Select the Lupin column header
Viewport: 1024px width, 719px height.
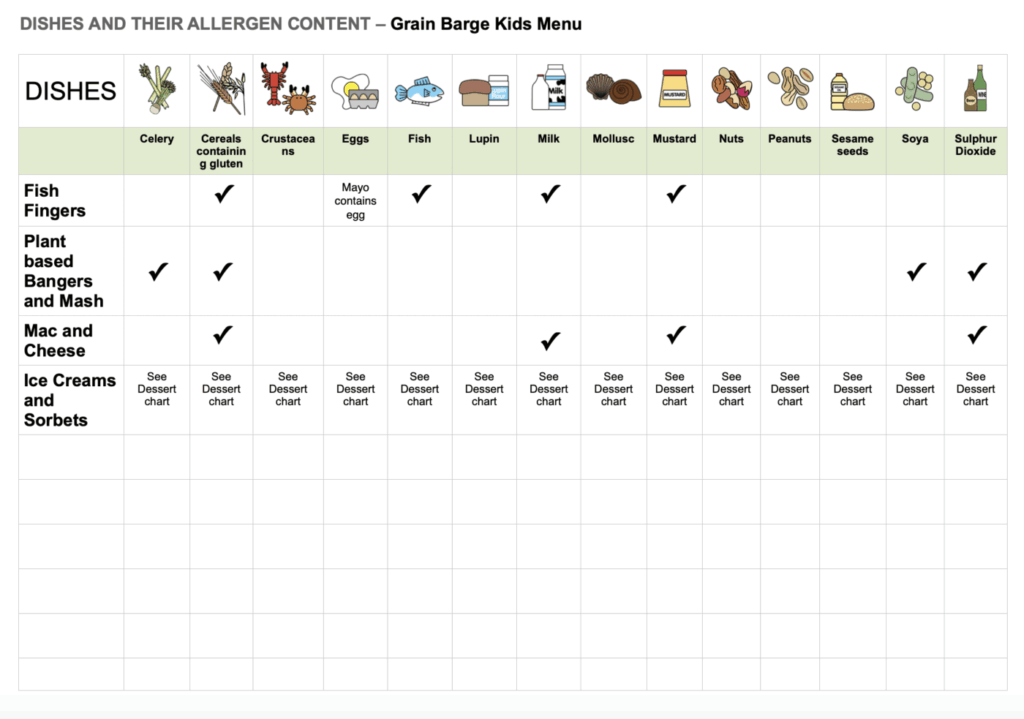click(484, 138)
